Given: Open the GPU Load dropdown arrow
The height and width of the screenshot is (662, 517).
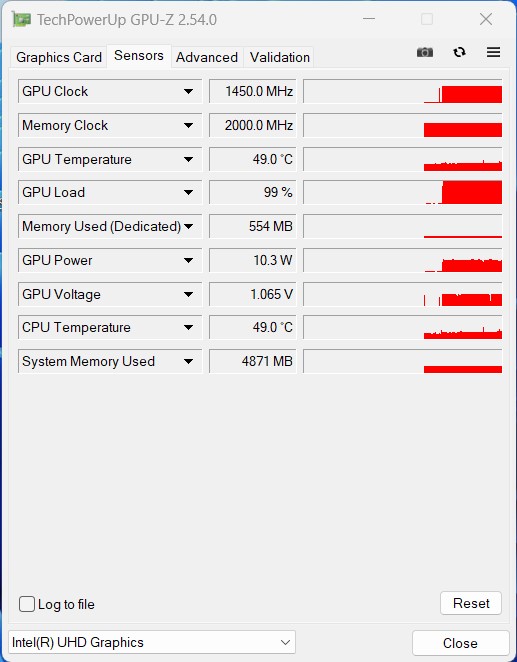Looking at the screenshot, I should (x=188, y=193).
